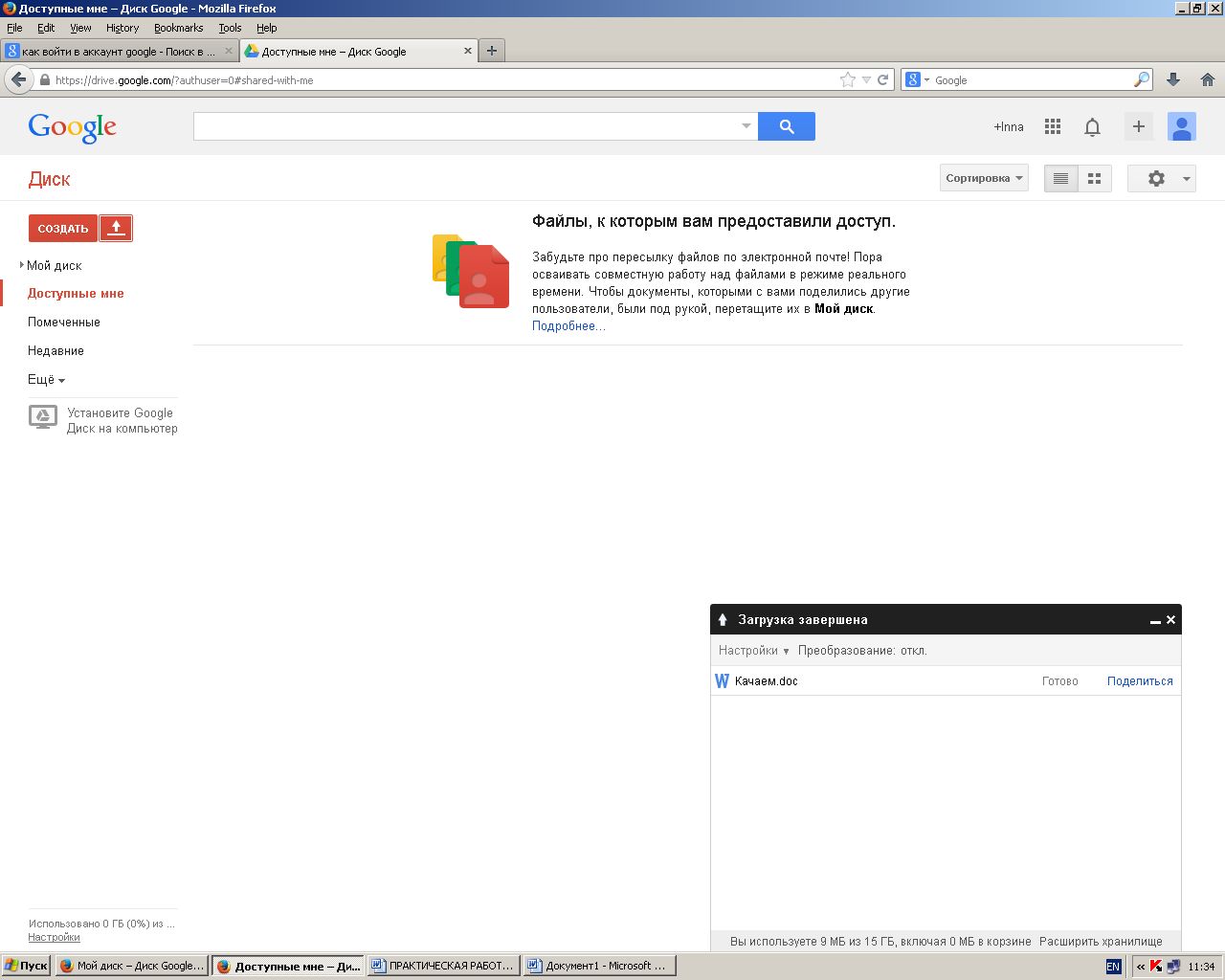Close the Доступные мне Drive tab
This screenshot has width=1225, height=980.
(x=468, y=51)
